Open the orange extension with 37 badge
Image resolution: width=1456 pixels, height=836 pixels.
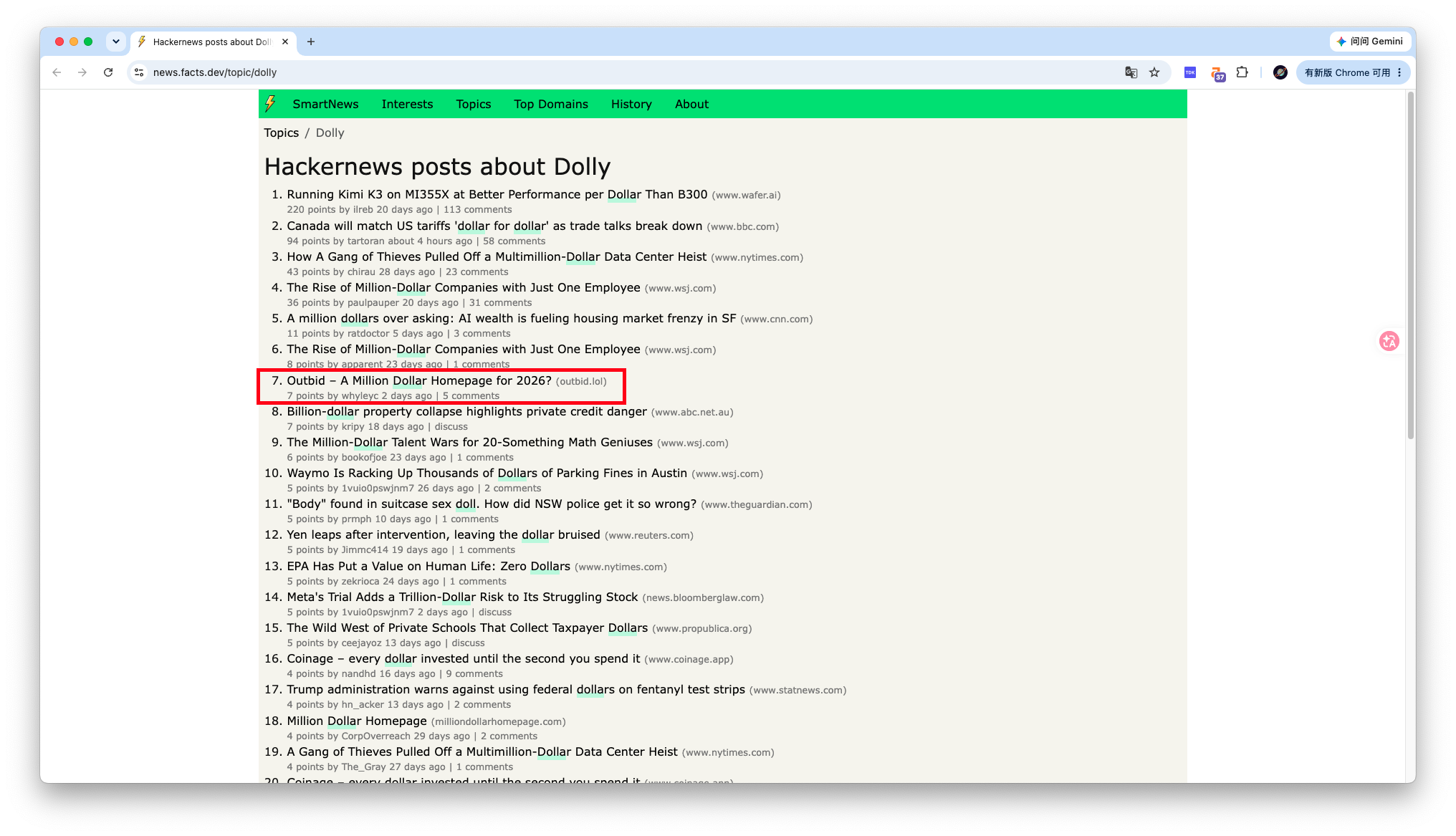click(1217, 73)
